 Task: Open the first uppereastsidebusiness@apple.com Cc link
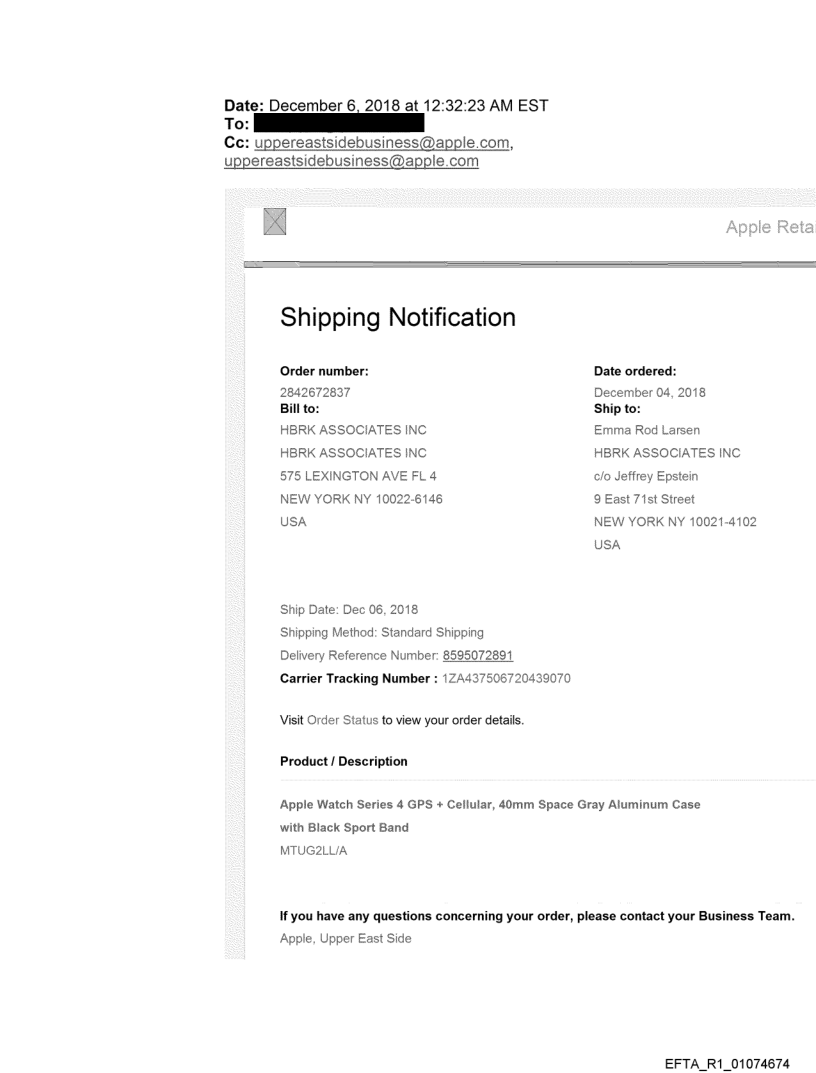coord(376,143)
